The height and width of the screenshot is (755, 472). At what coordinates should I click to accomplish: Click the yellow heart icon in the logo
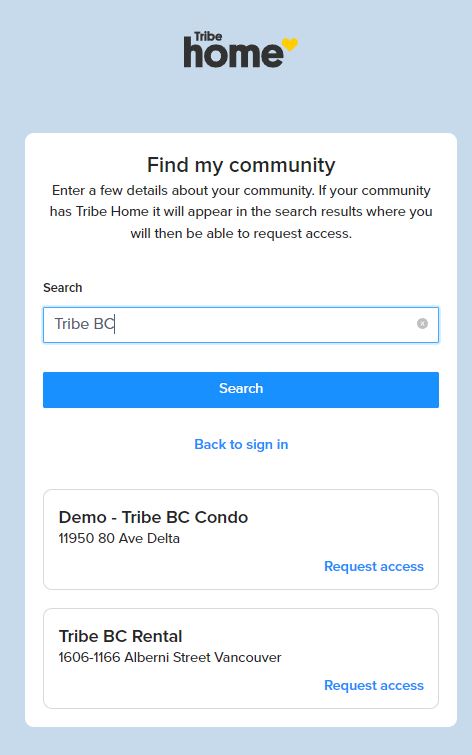coord(290,44)
